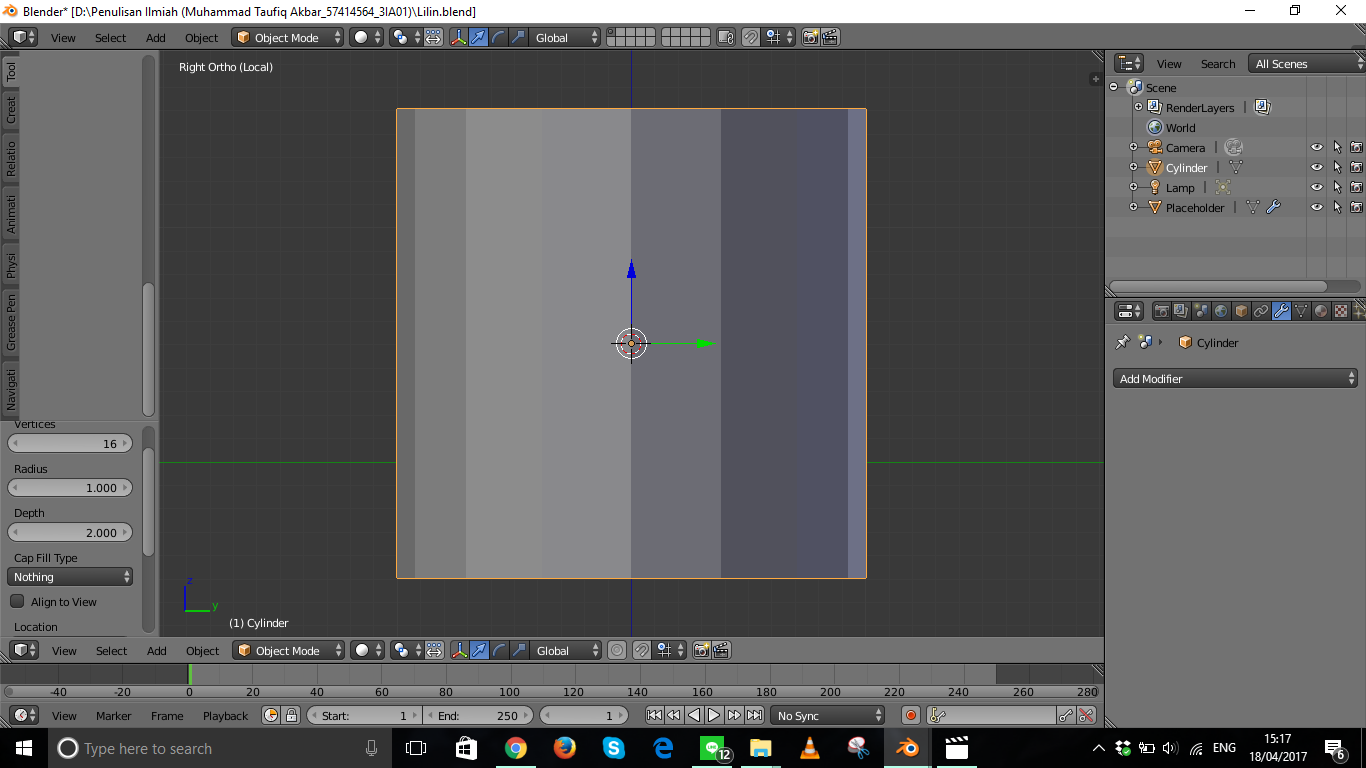The image size is (1366, 768).
Task: Play the animation in reverse
Action: tap(694, 715)
